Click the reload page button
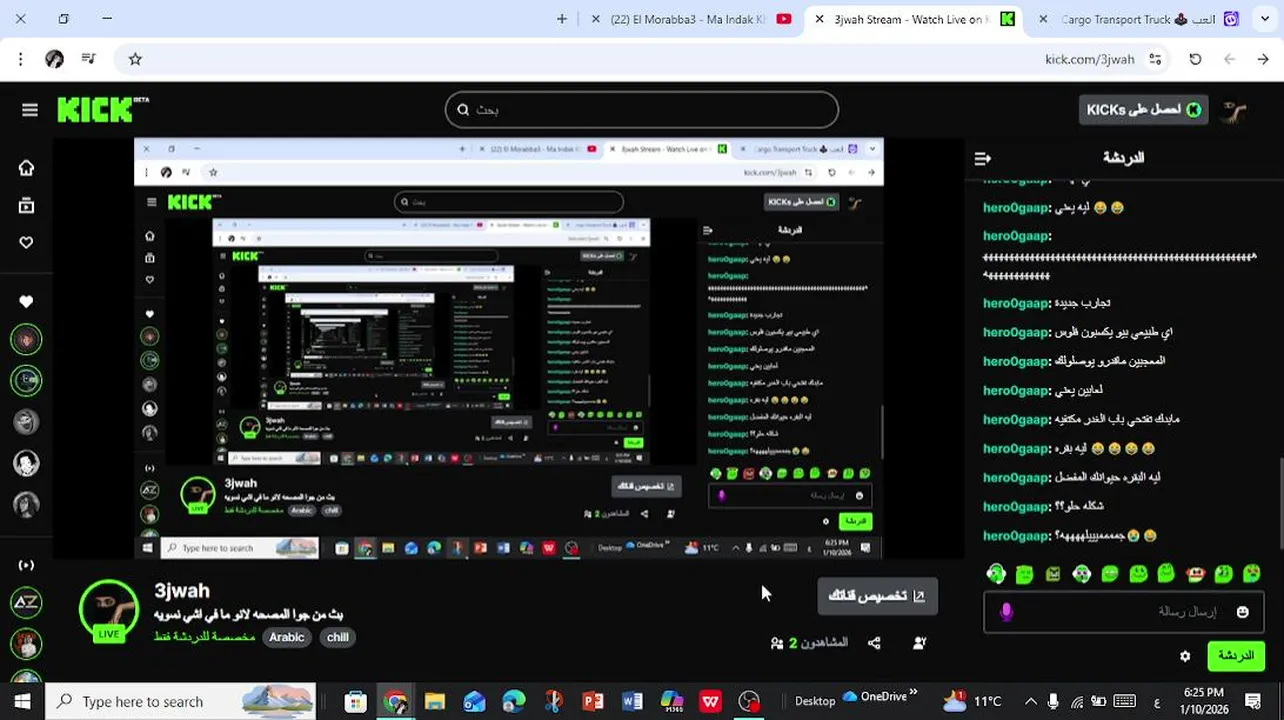 1195,59
